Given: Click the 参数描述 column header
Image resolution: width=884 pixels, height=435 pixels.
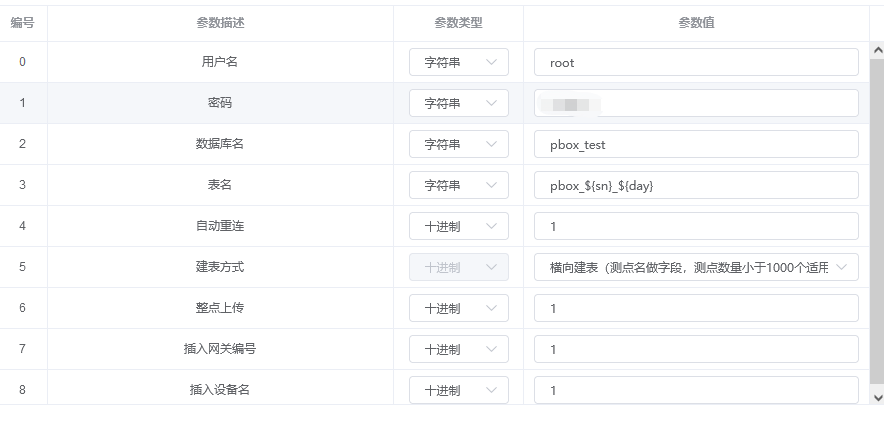Looking at the screenshot, I should pyautogui.click(x=220, y=23).
